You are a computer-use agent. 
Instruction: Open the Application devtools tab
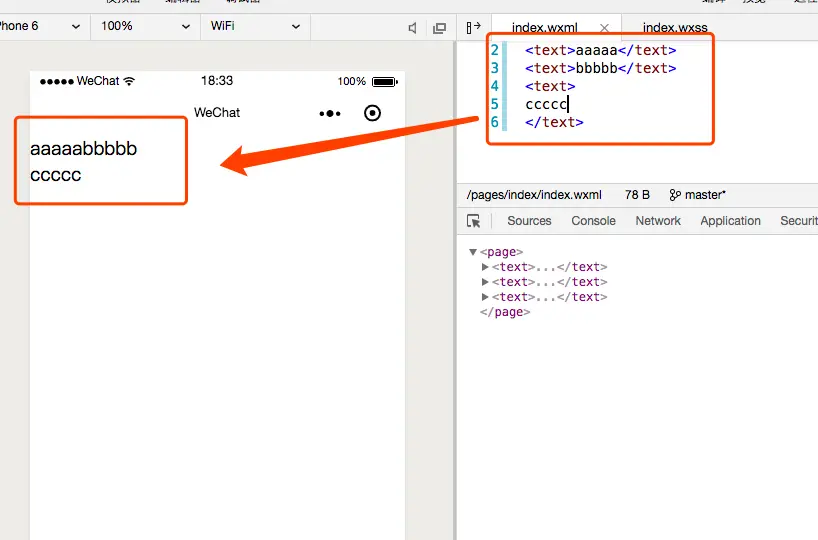click(x=730, y=221)
